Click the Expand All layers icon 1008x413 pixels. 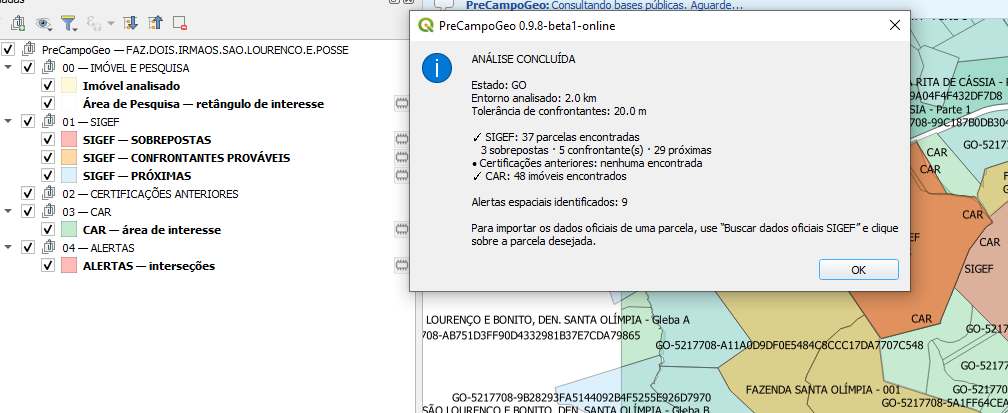130,24
